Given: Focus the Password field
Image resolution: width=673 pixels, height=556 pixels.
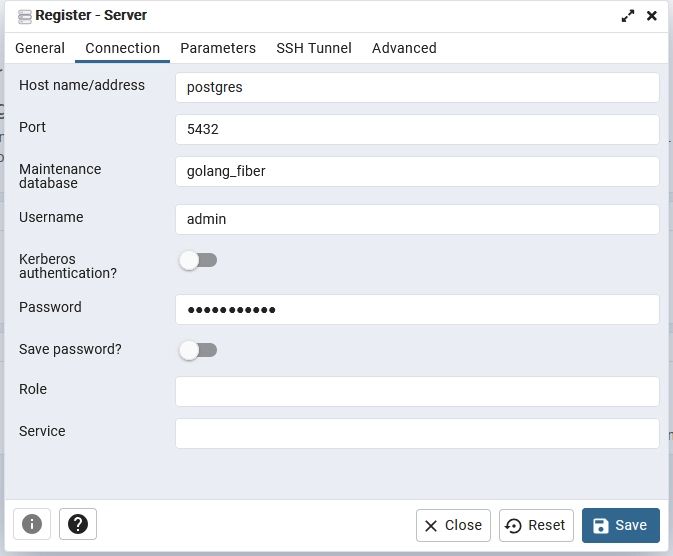Looking at the screenshot, I should (x=417, y=310).
